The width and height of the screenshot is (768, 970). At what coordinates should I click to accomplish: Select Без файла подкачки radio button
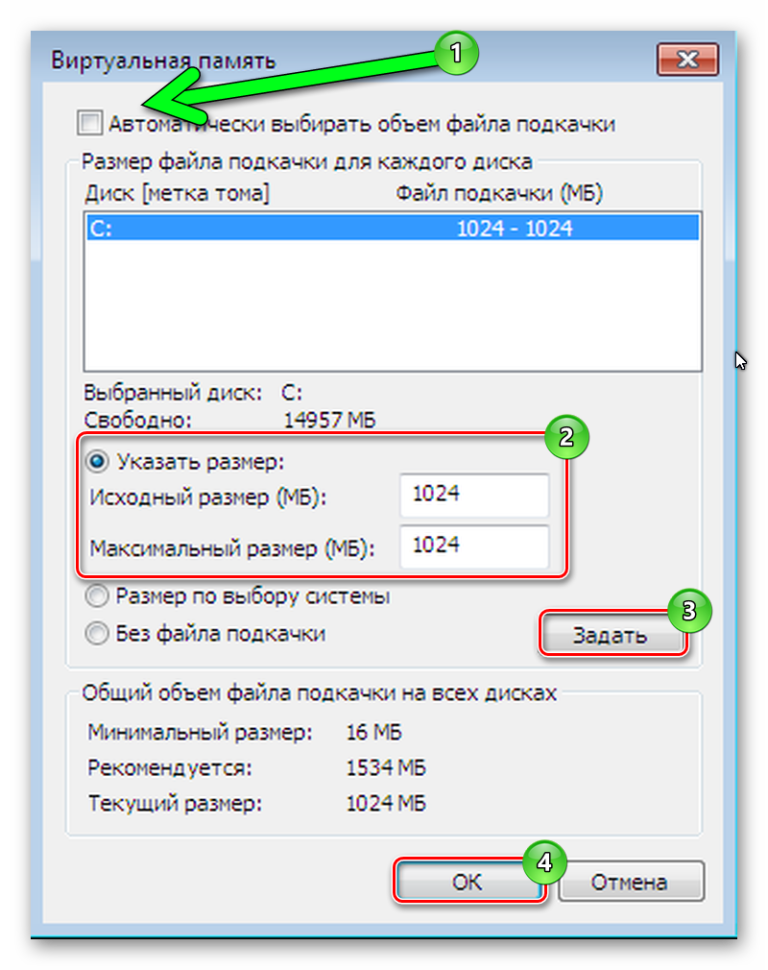click(x=97, y=633)
